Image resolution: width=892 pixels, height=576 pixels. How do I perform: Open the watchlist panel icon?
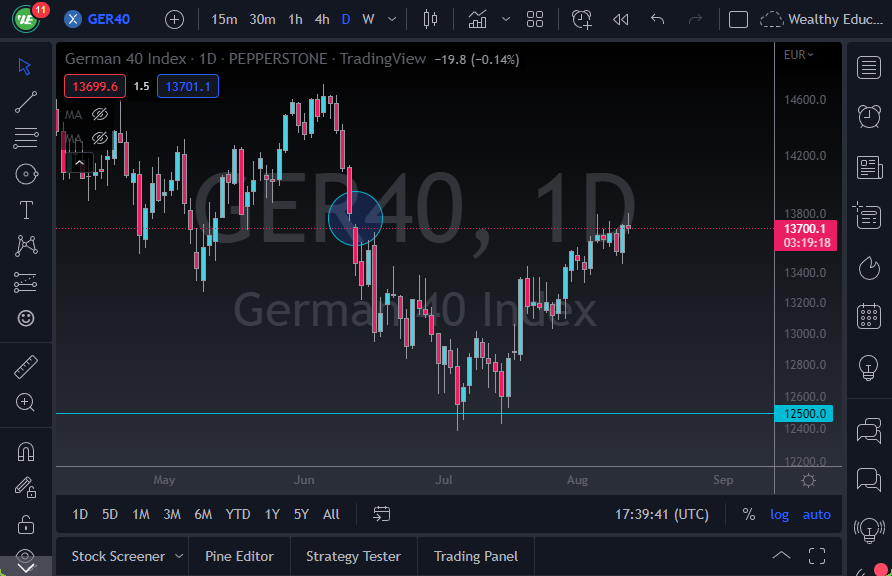(x=868, y=68)
